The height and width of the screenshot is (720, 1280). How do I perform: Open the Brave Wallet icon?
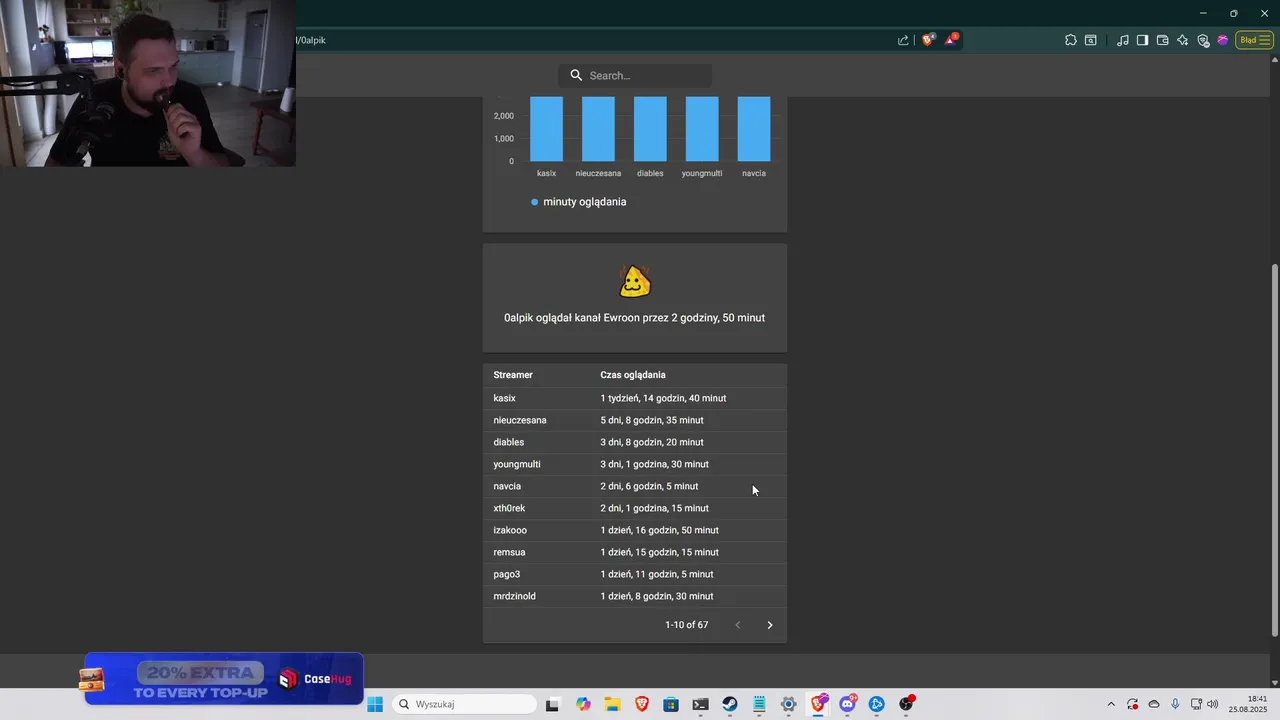[x=1162, y=40]
